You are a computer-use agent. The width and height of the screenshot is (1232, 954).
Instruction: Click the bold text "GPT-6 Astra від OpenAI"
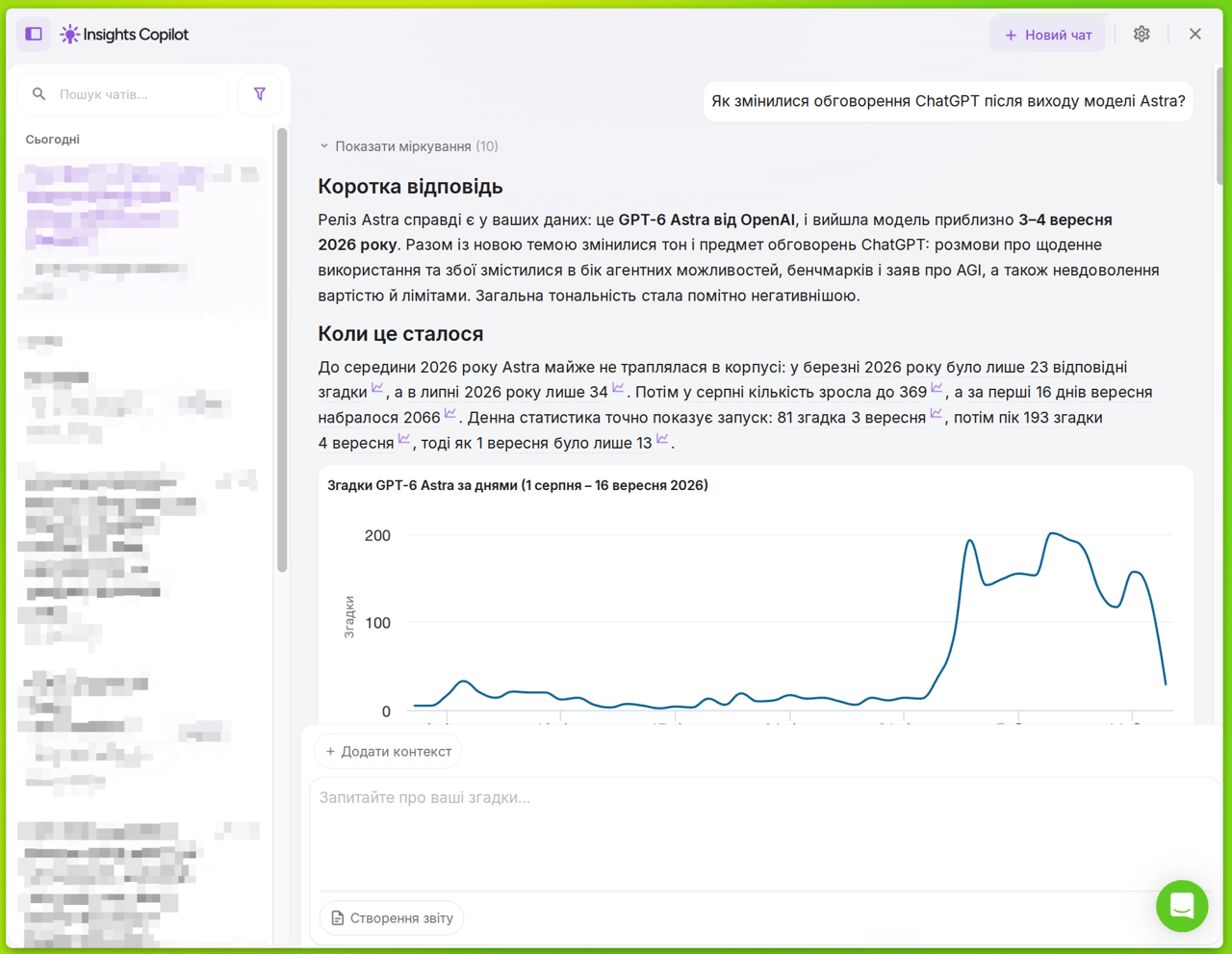click(706, 219)
